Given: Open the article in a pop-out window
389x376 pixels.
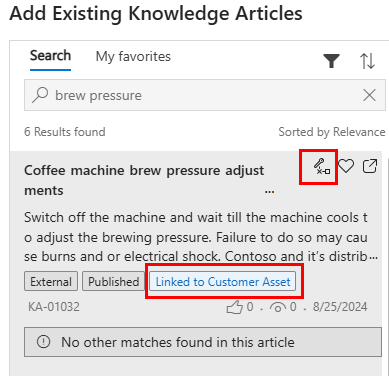Looking at the screenshot, I should (x=370, y=166).
